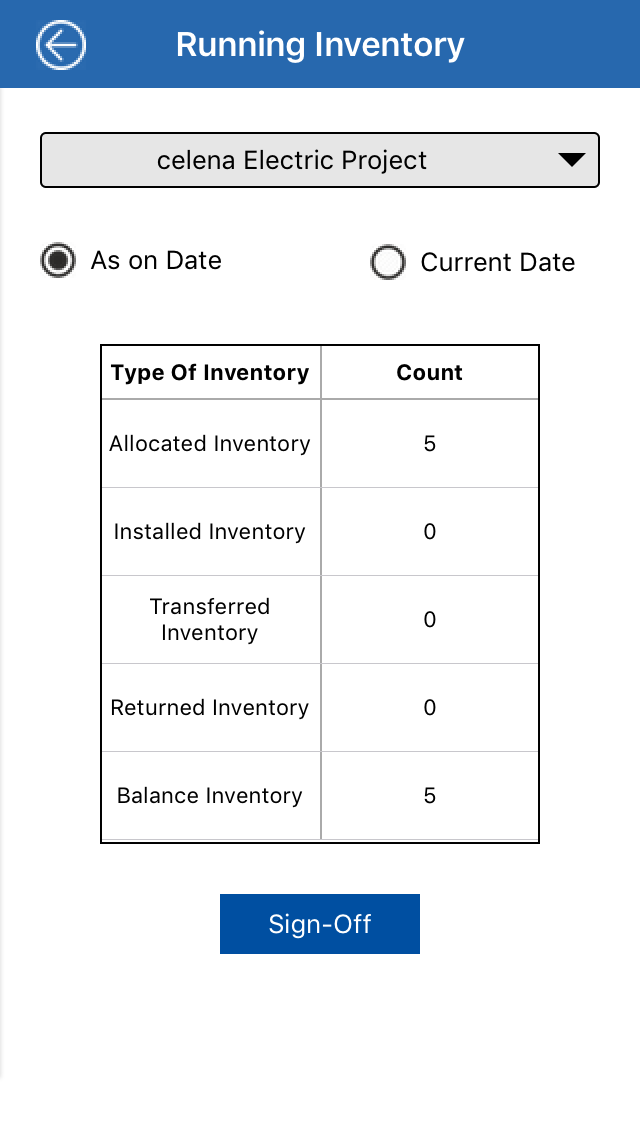Select the Installed Inventory row
The image size is (640, 1136).
(x=210, y=532)
